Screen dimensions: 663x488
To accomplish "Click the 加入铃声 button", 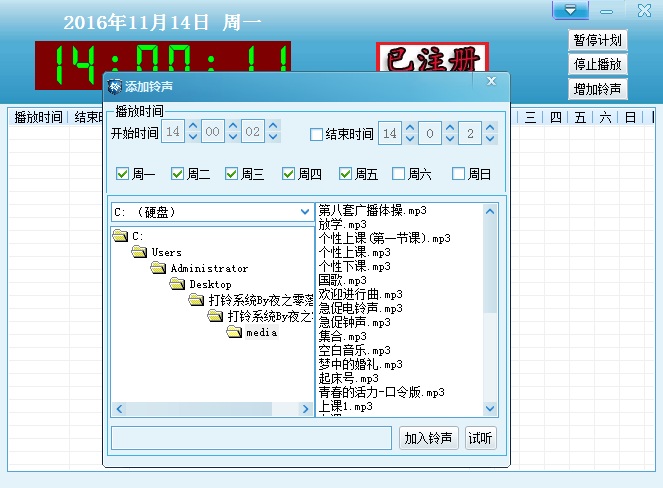I will tap(429, 438).
